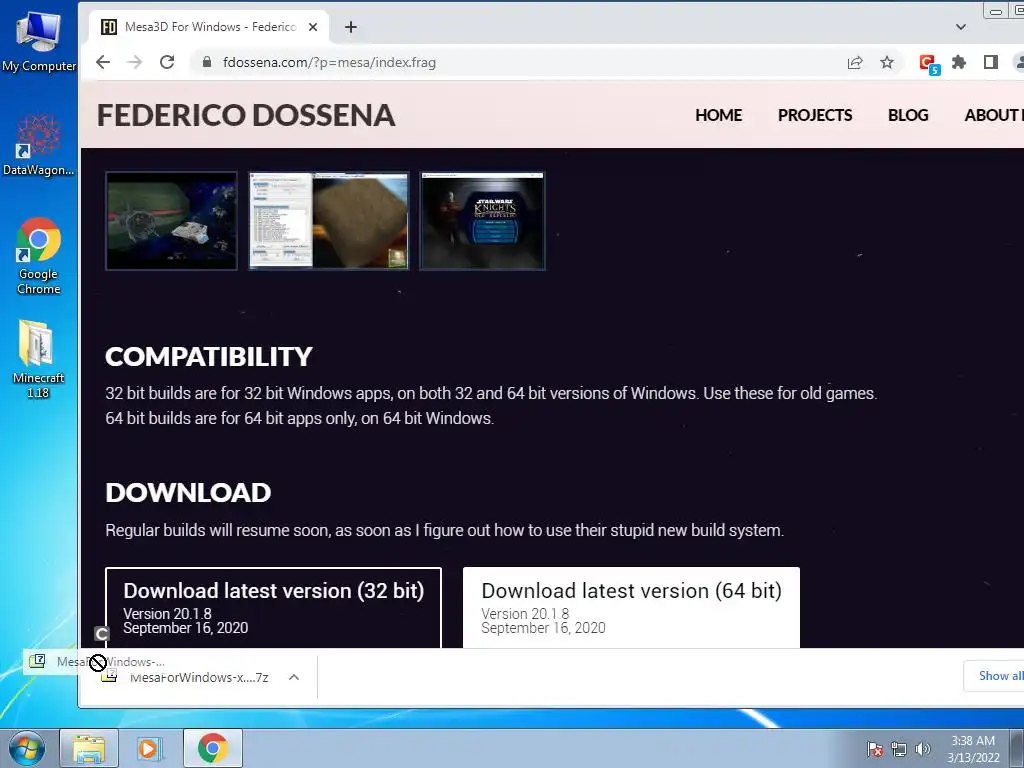1024x768 pixels.
Task: Open the HOME navigation link
Action: pos(718,116)
